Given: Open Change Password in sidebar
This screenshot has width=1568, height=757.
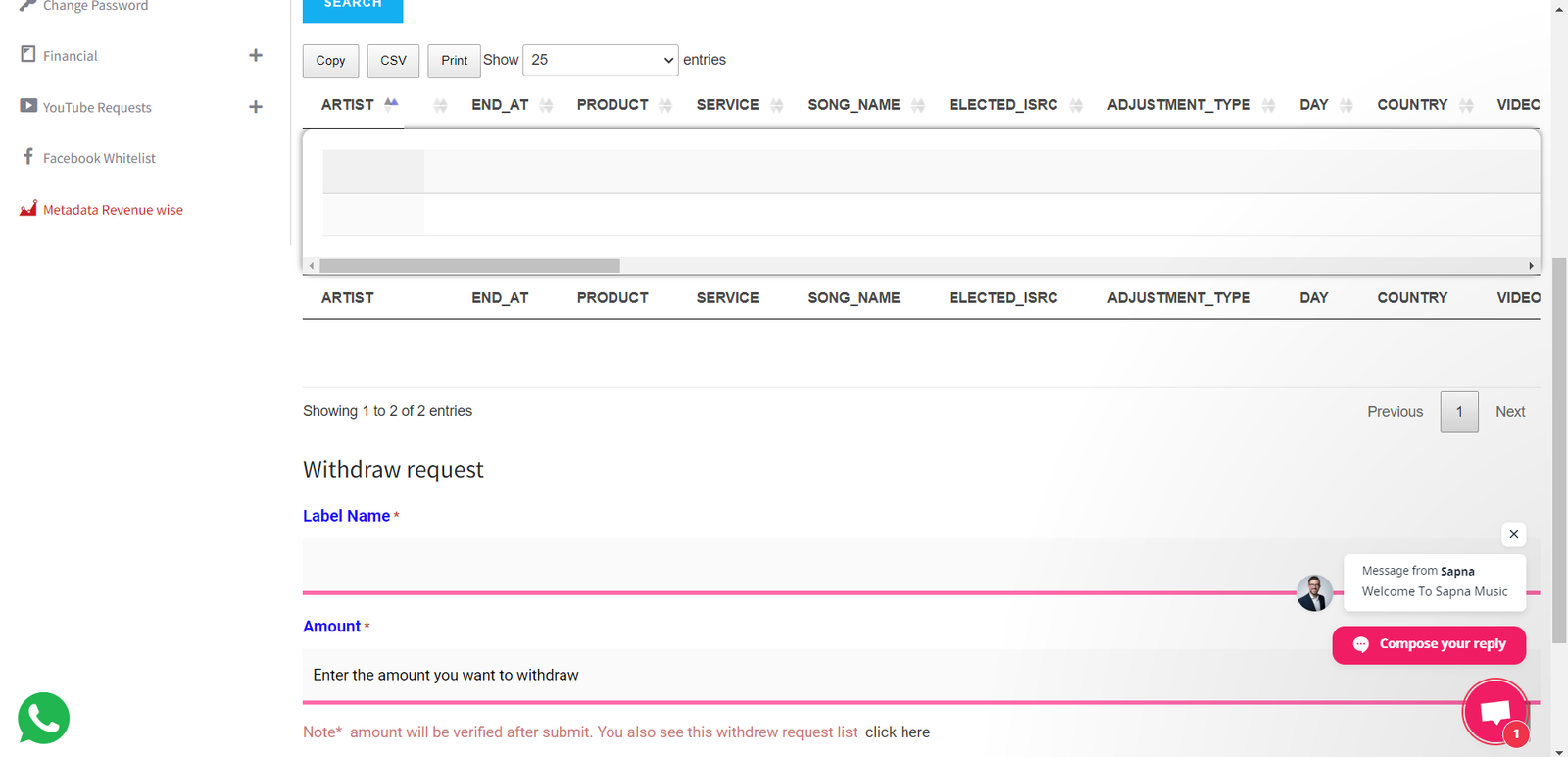Looking at the screenshot, I should pos(95,7).
